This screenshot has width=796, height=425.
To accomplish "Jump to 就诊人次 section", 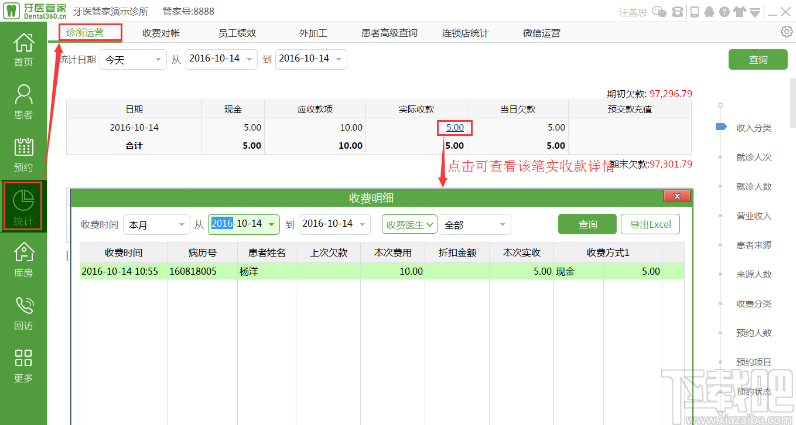I will click(754, 157).
